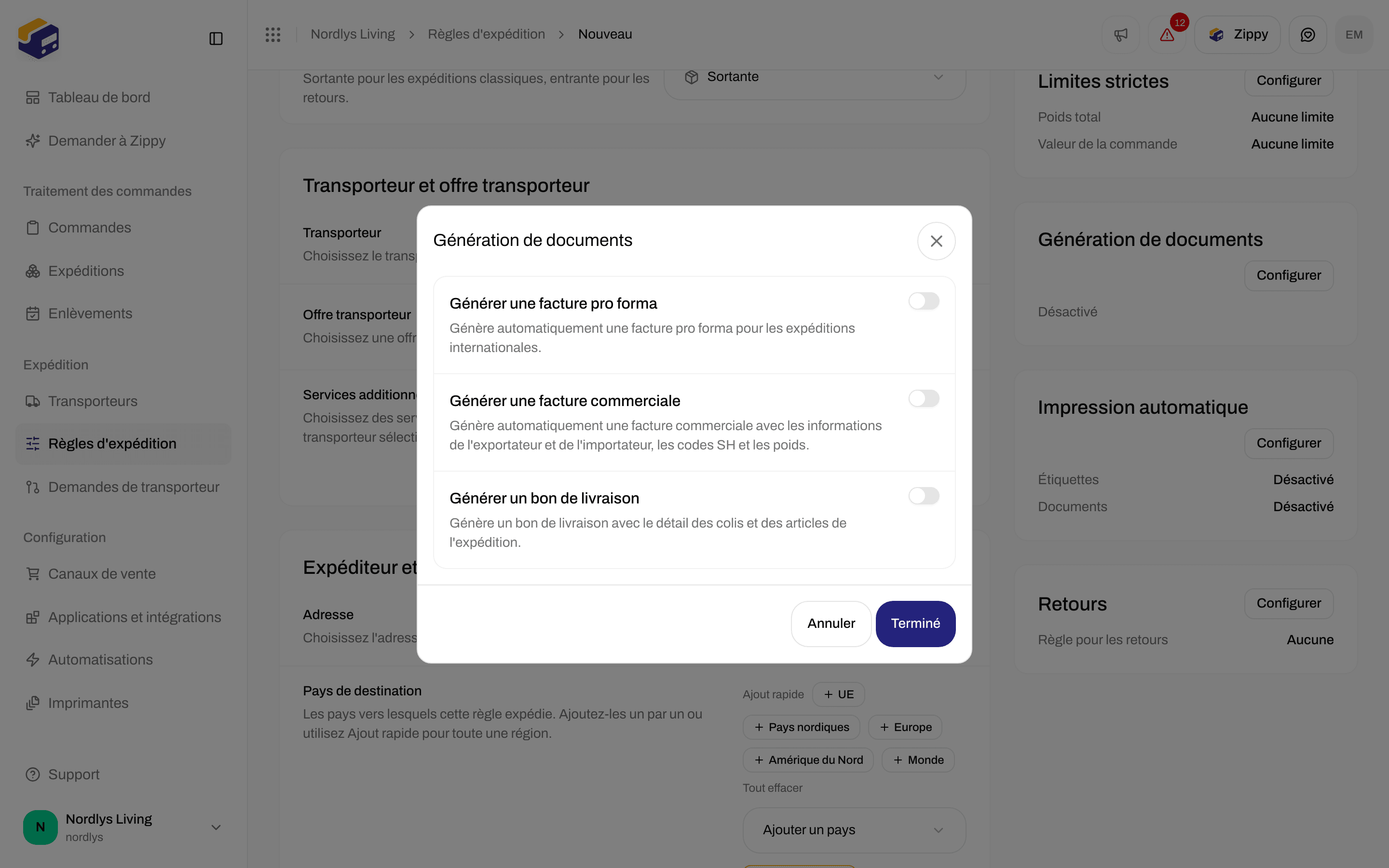Configure Génération de documents panel
Screen dimensions: 1389x868
pos(1289,275)
